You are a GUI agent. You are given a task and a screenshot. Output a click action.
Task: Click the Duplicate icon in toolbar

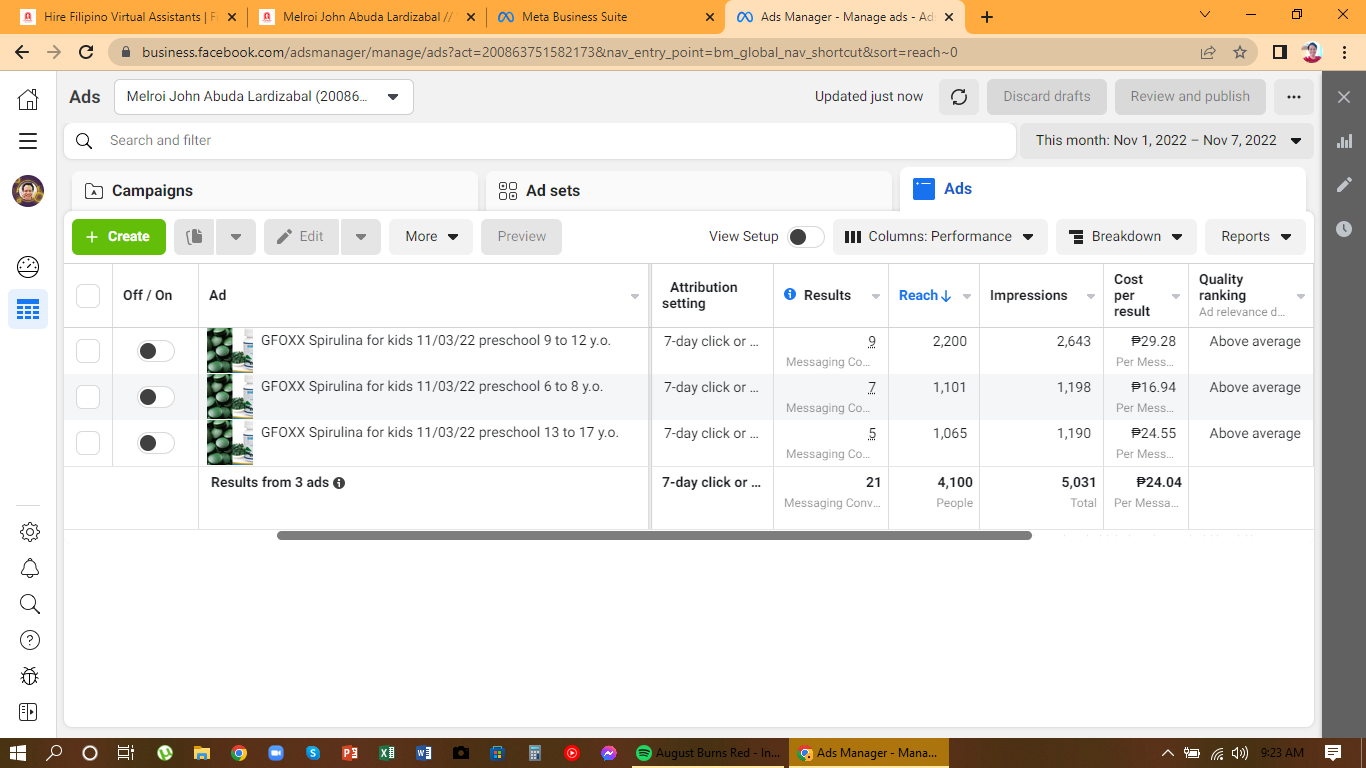pyautogui.click(x=195, y=237)
